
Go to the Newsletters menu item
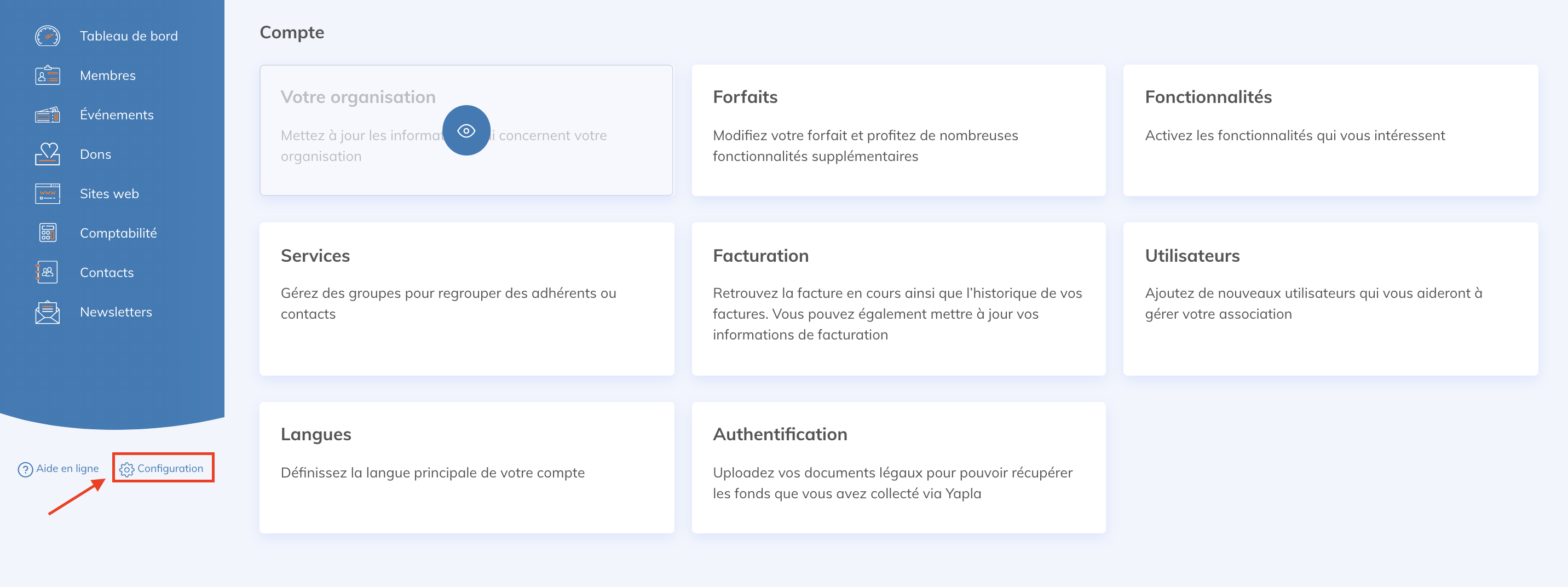[116, 312]
